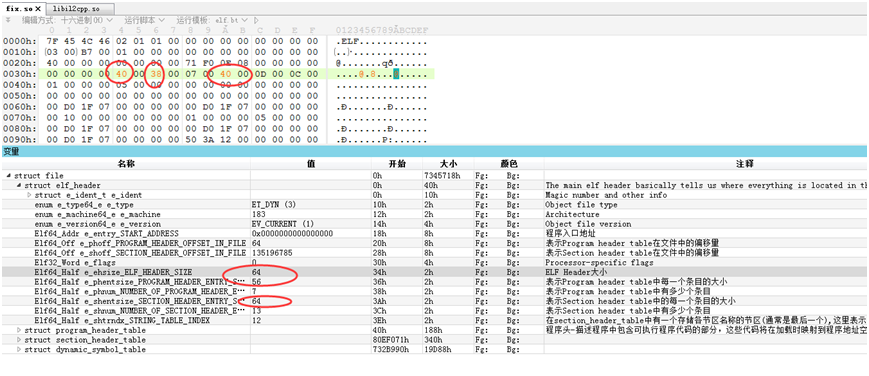Open the 编辑方式 十六进制 dropdown
Image resolution: width=869 pixels, height=376 pixels.
pyautogui.click(x=68, y=20)
